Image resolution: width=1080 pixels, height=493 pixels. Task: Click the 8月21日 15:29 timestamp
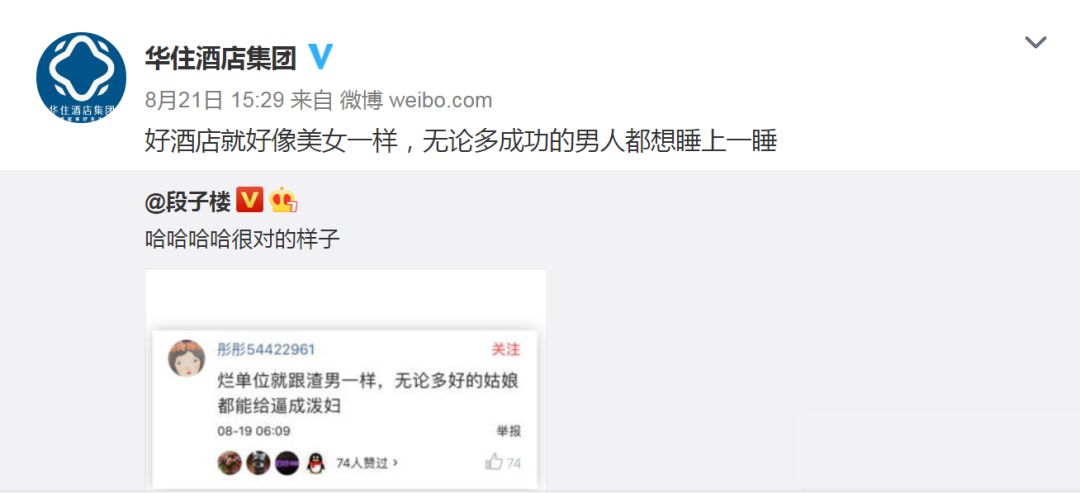(214, 101)
